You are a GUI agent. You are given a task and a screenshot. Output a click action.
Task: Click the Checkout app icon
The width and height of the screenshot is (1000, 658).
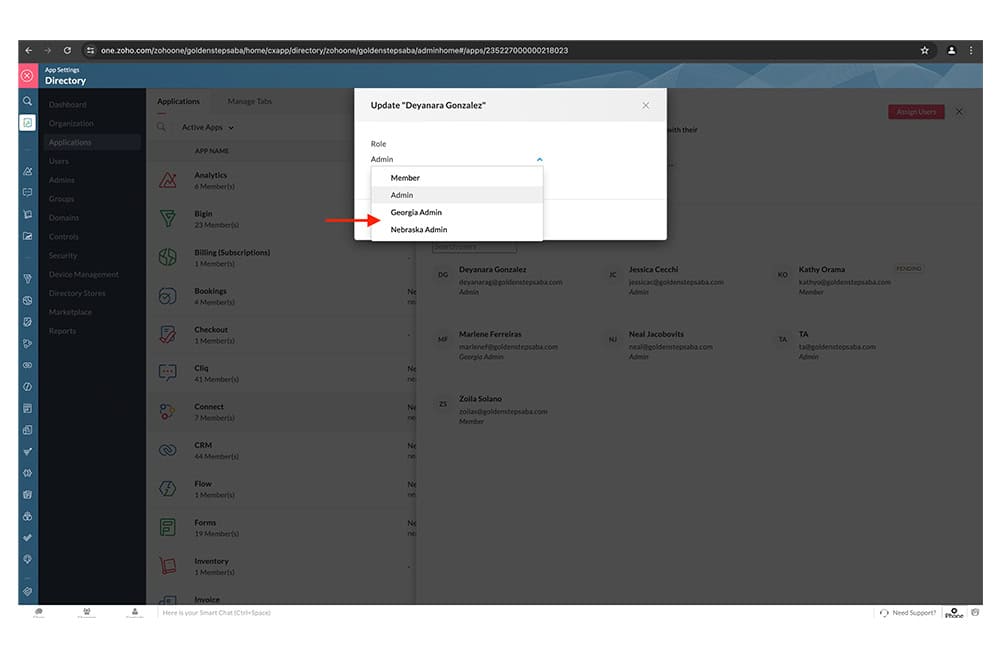pos(168,335)
